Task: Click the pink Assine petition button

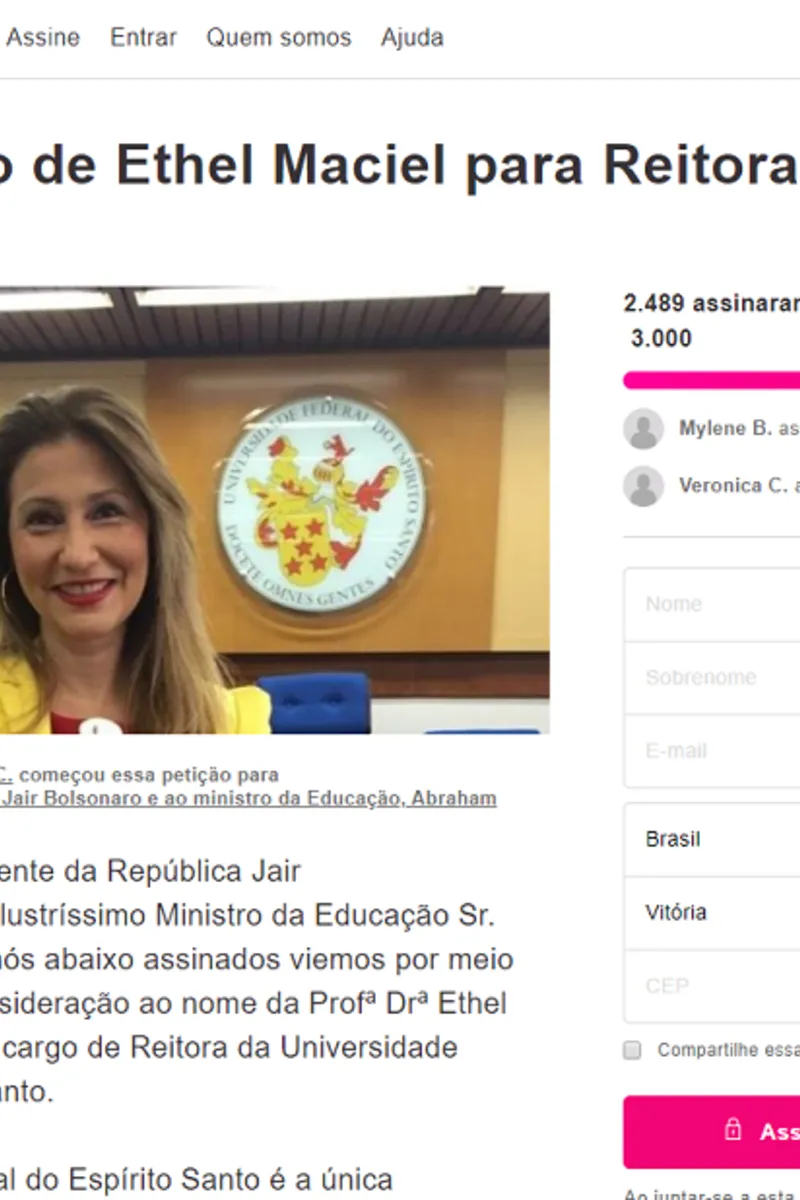Action: click(x=712, y=1132)
